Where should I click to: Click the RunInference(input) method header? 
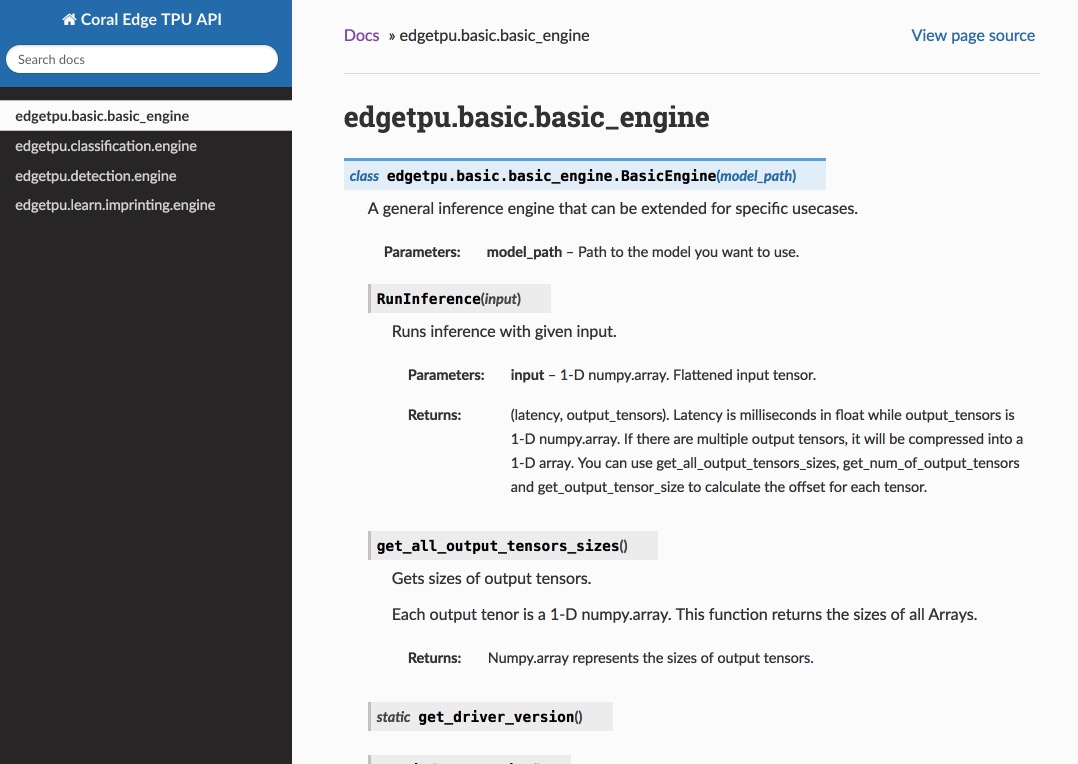(x=459, y=298)
